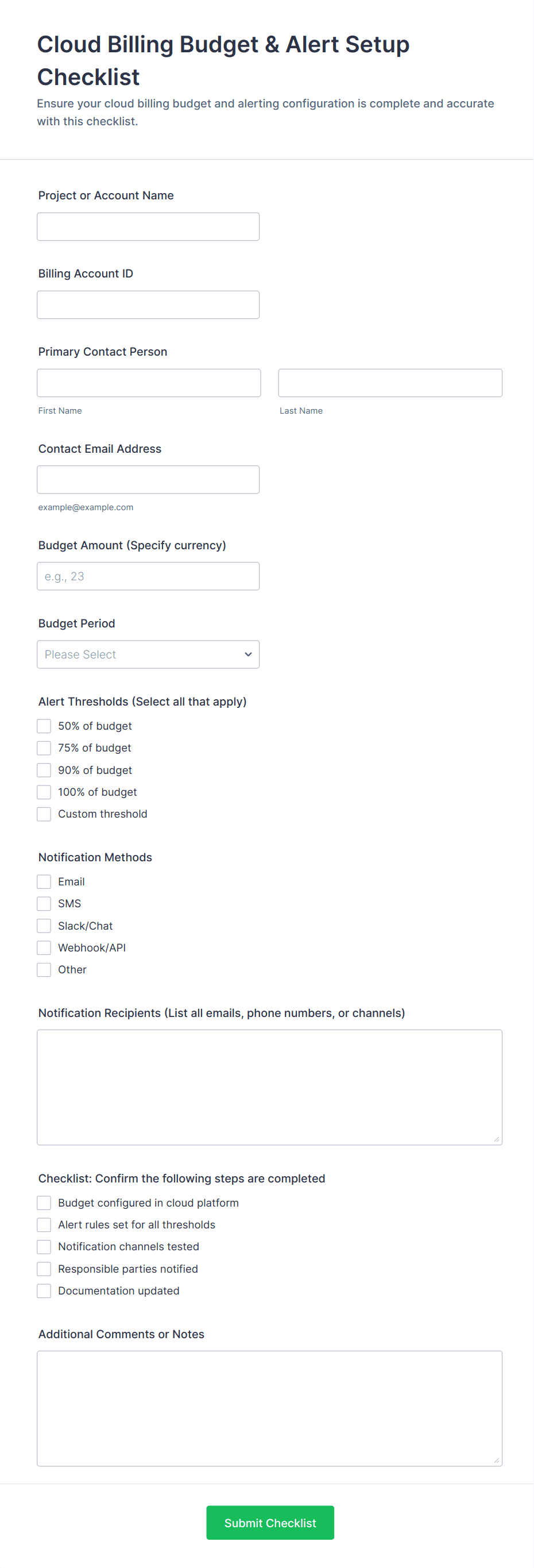Click the Budget Period chevron arrow

pos(248,654)
